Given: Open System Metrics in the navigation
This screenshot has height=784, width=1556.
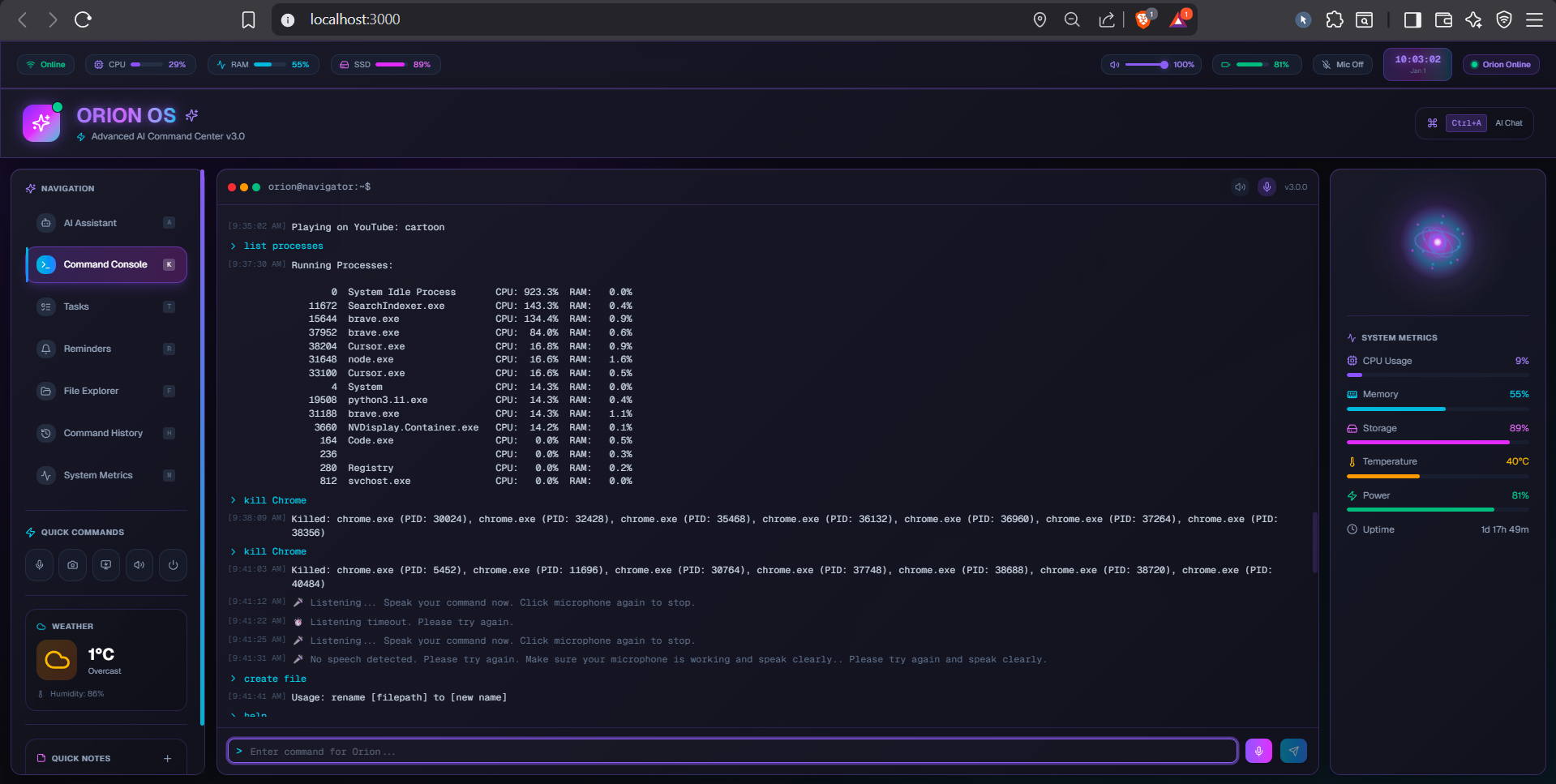Looking at the screenshot, I should [x=106, y=475].
